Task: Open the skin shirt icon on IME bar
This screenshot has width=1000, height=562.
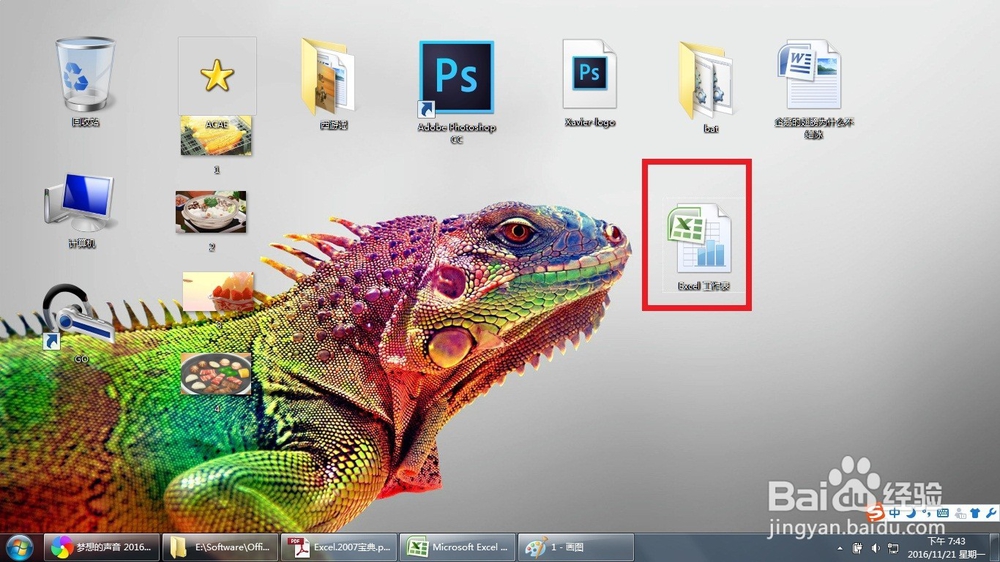Action: [975, 513]
